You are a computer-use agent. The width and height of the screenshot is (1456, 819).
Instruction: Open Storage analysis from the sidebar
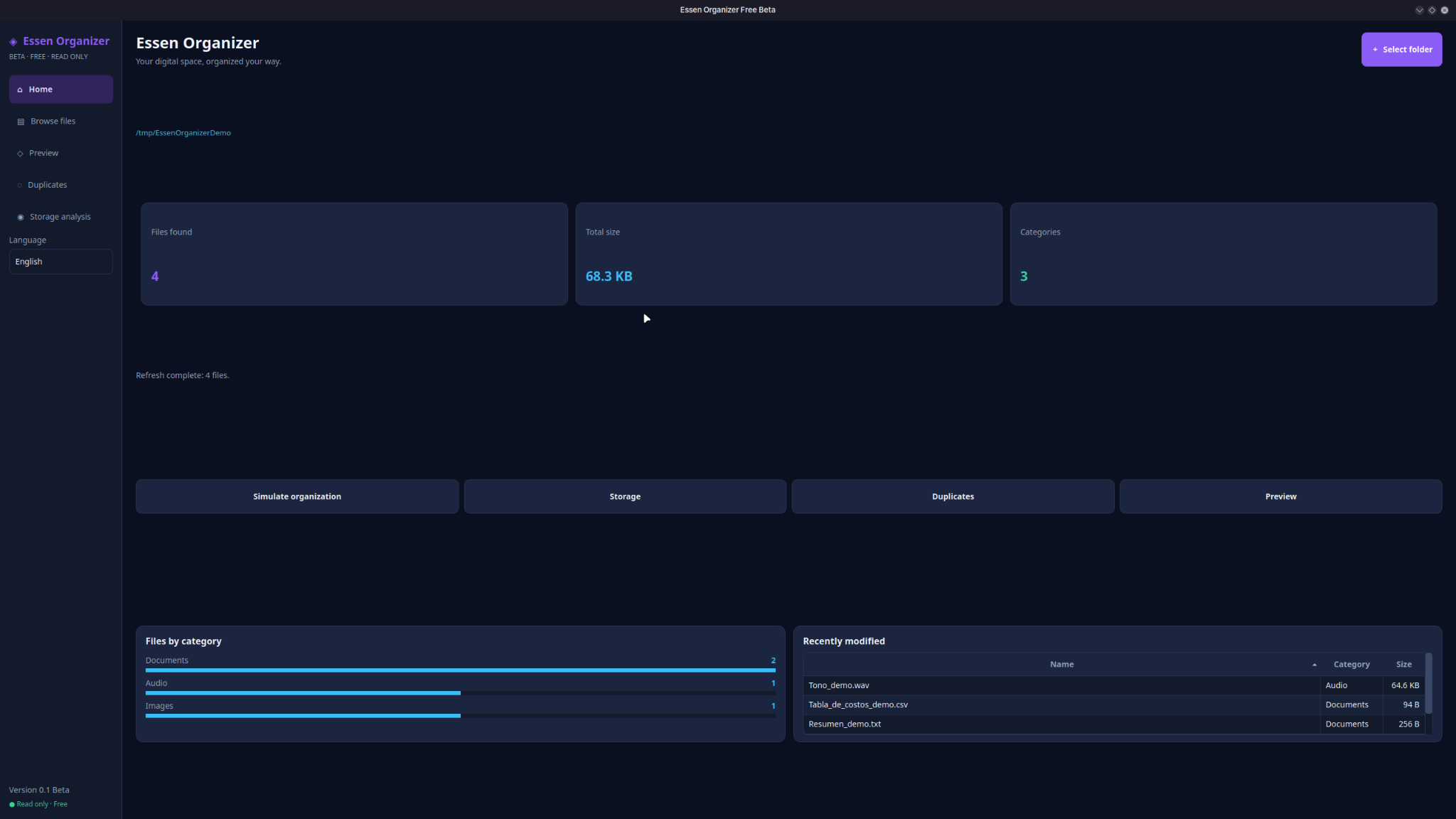pos(61,217)
